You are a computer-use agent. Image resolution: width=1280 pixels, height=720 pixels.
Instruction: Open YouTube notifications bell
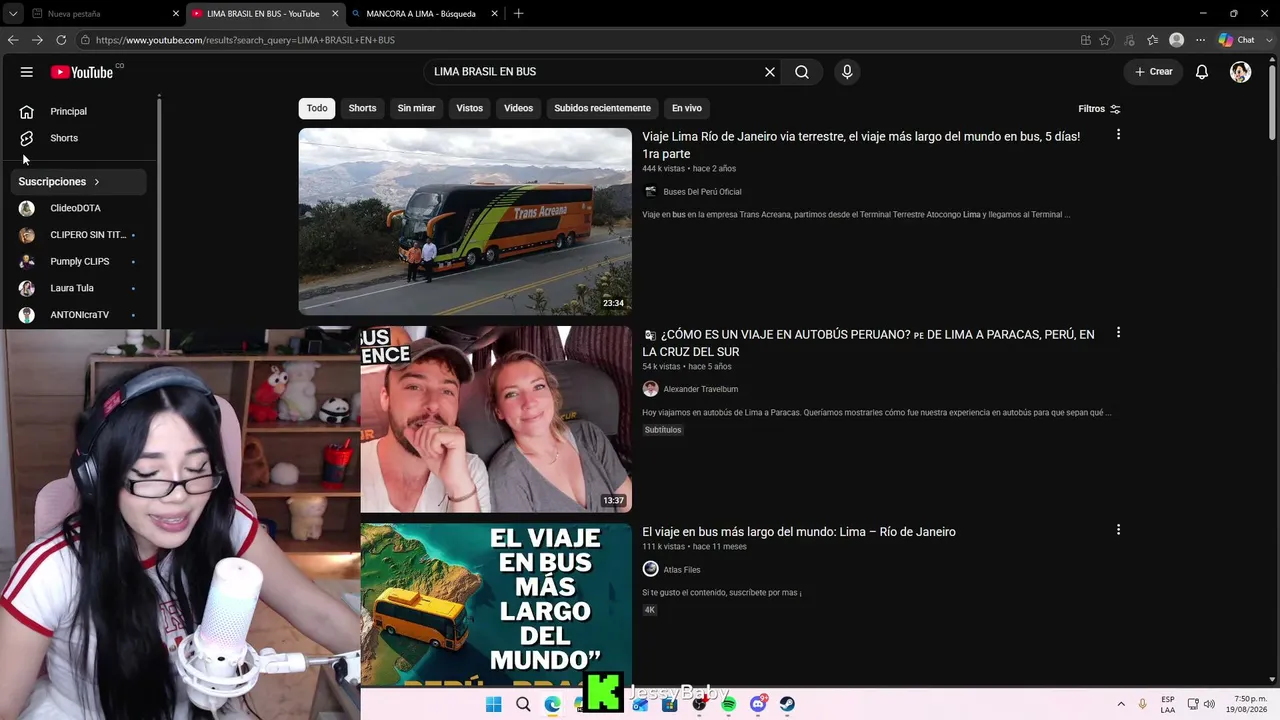(1202, 72)
